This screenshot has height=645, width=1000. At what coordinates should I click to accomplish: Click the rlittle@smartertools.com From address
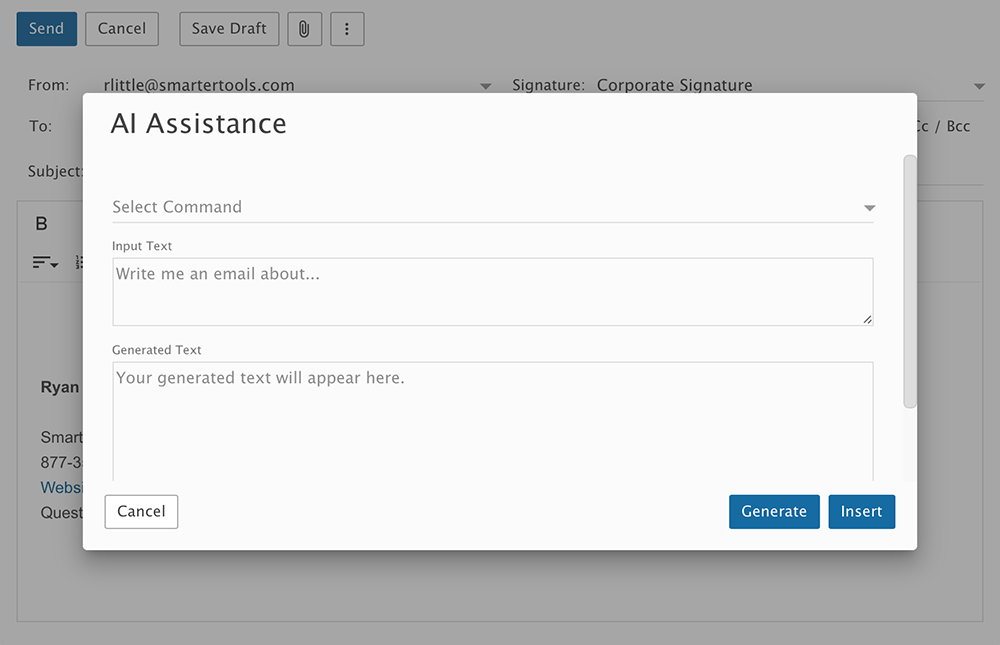click(199, 85)
